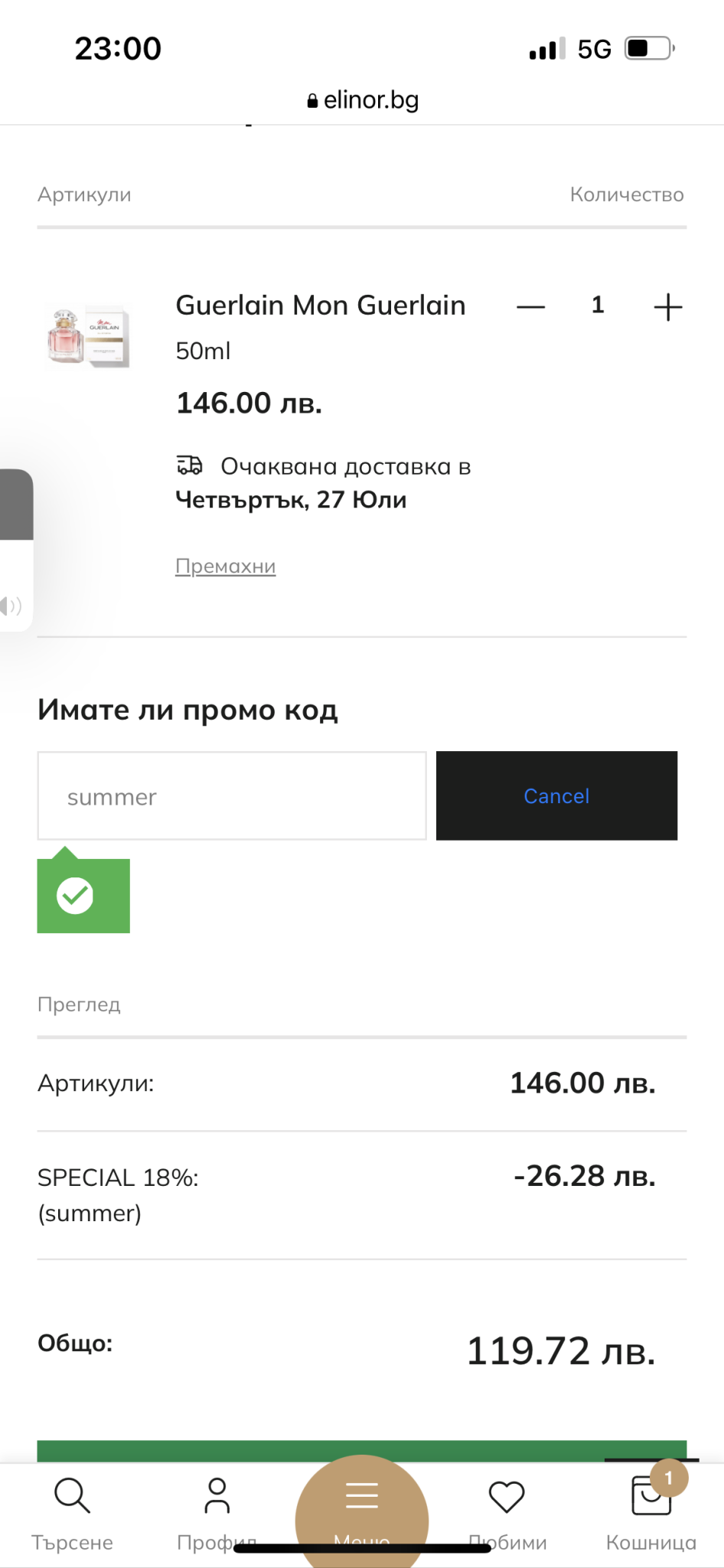Tap the speaker volume icon at left edge
Screen dimensions: 724x1568
11,606
